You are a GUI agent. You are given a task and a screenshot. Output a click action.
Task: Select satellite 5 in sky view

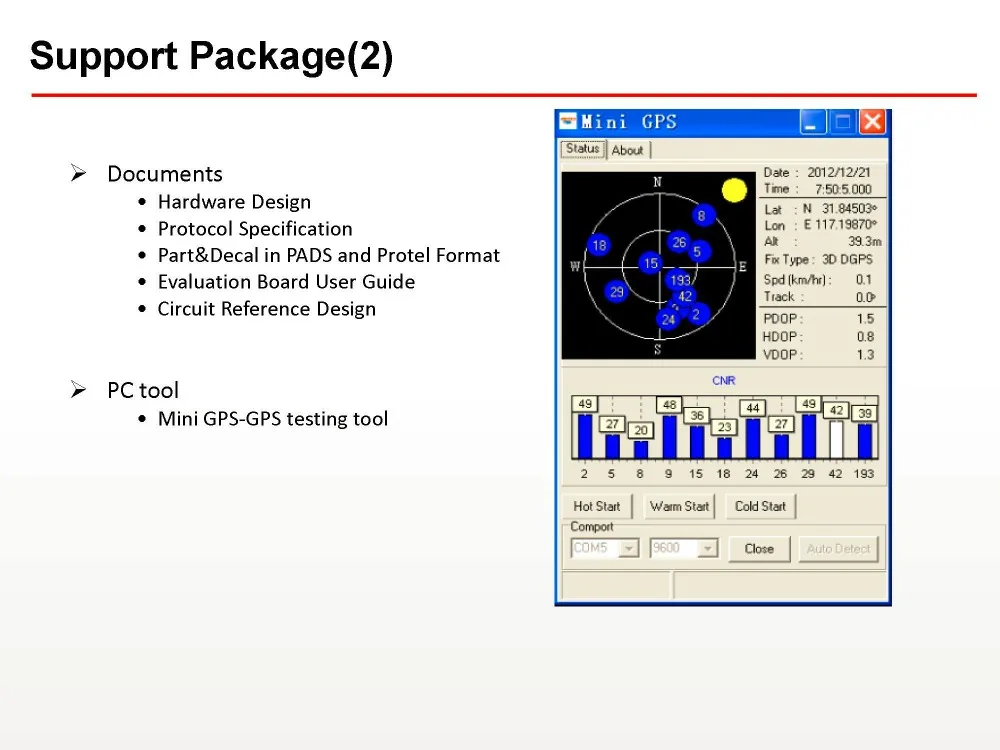698,251
